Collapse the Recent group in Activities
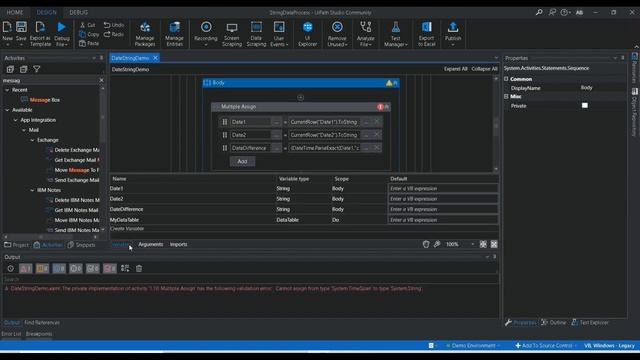 coord(7,90)
